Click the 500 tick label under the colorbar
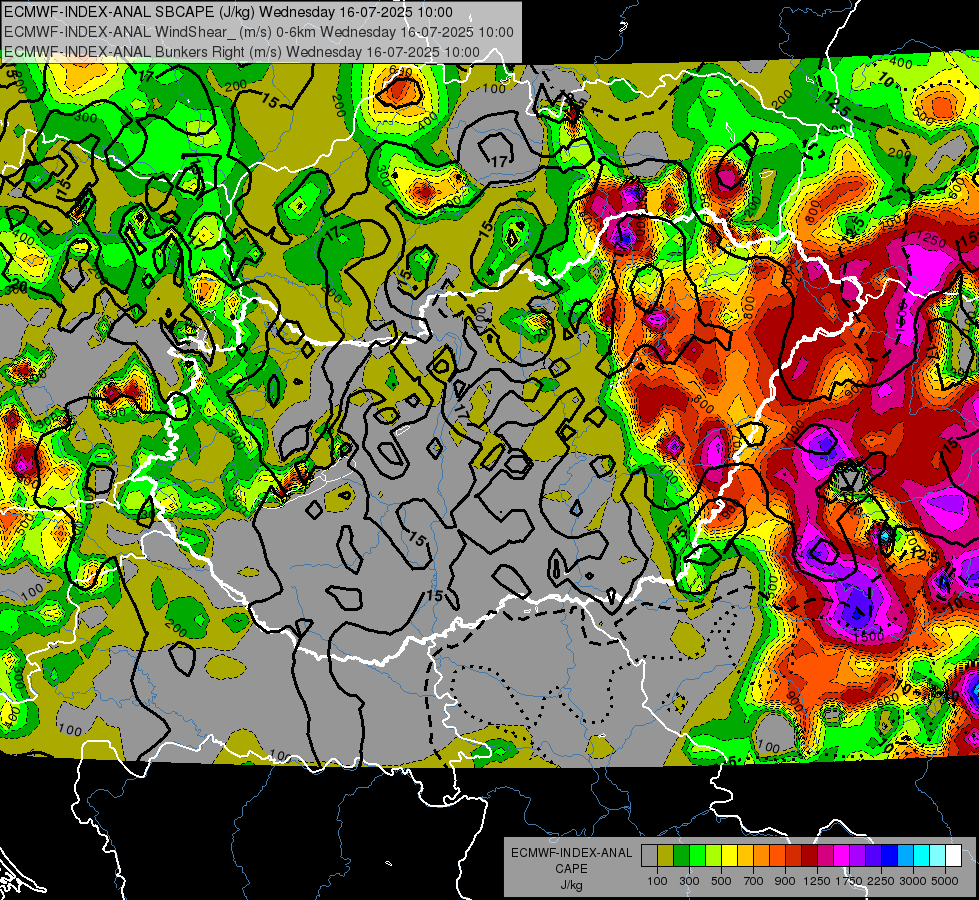Image resolution: width=979 pixels, height=900 pixels. (721, 881)
